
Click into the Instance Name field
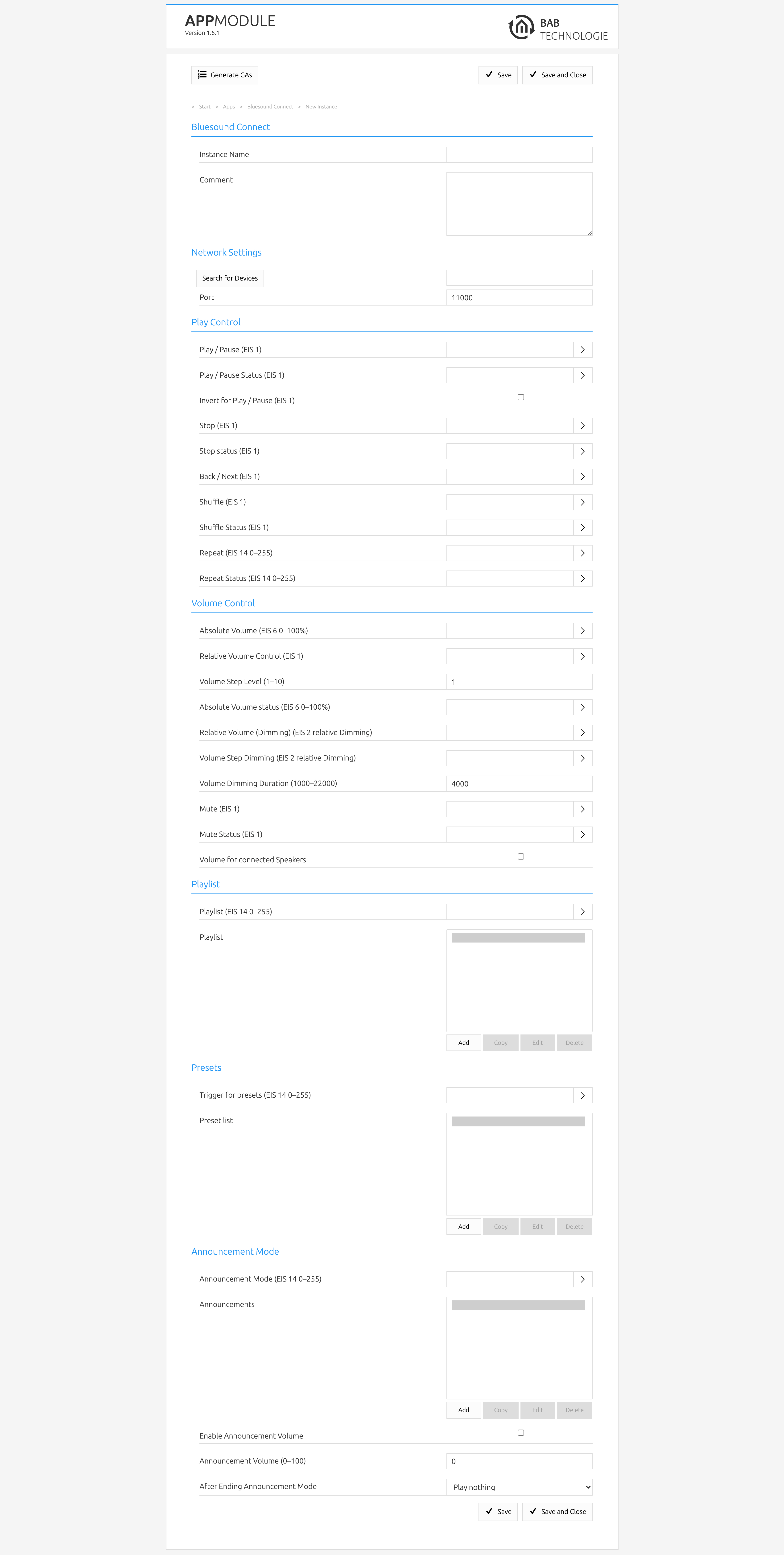(519, 155)
